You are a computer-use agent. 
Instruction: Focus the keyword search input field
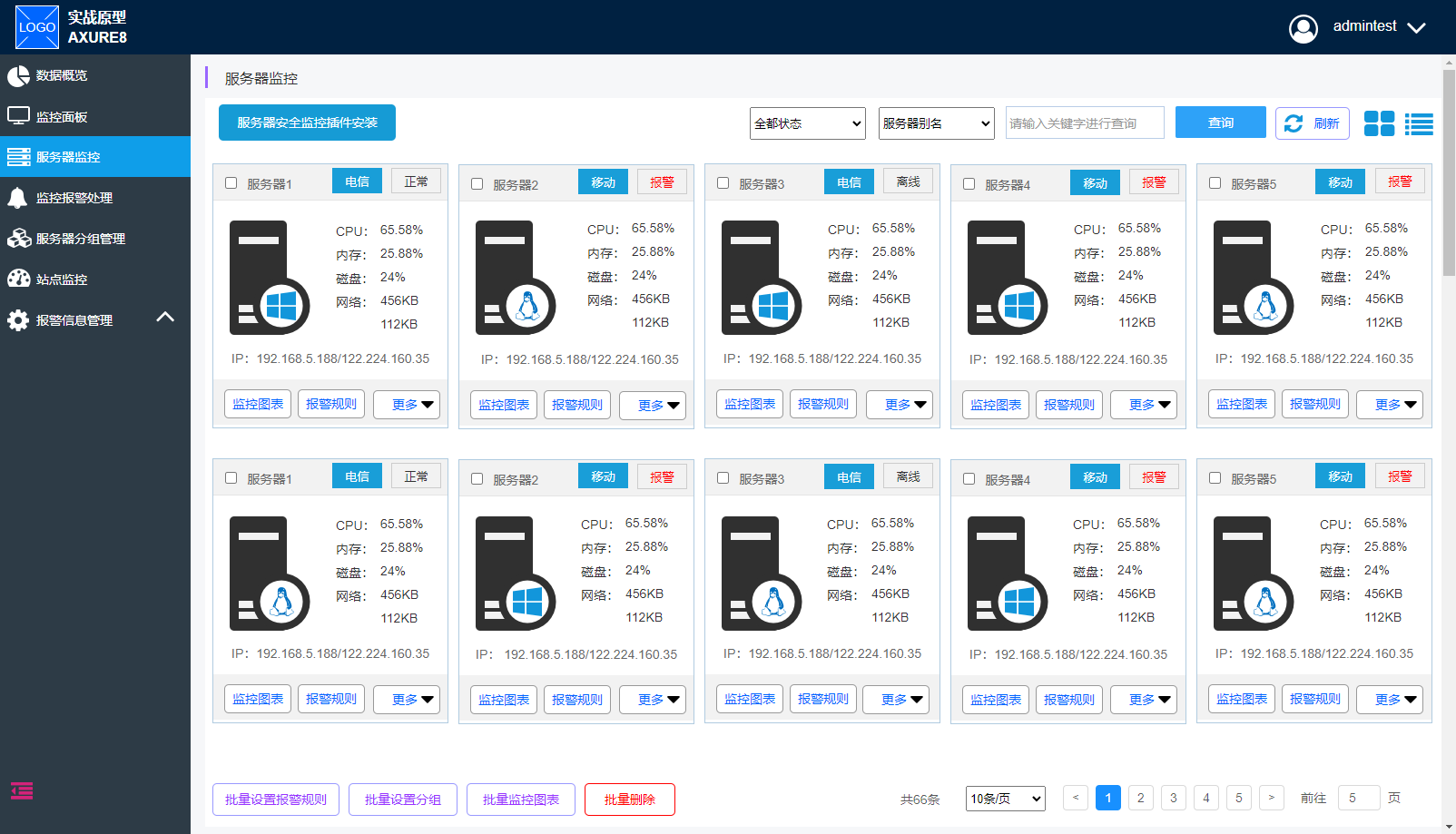click(1085, 123)
